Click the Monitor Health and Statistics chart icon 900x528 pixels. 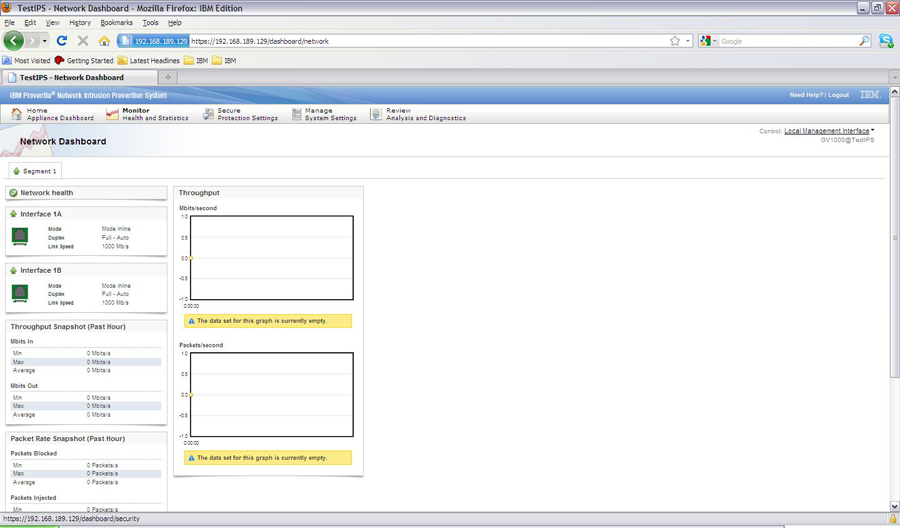pos(112,114)
